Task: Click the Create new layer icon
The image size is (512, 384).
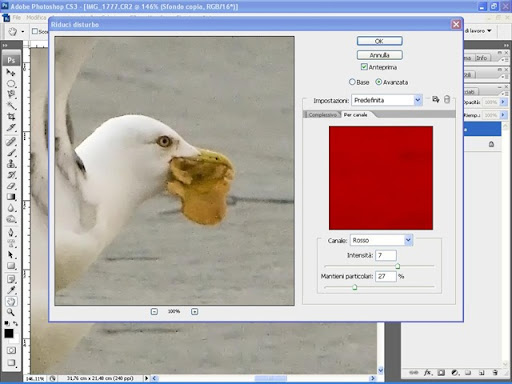Action: point(481,373)
